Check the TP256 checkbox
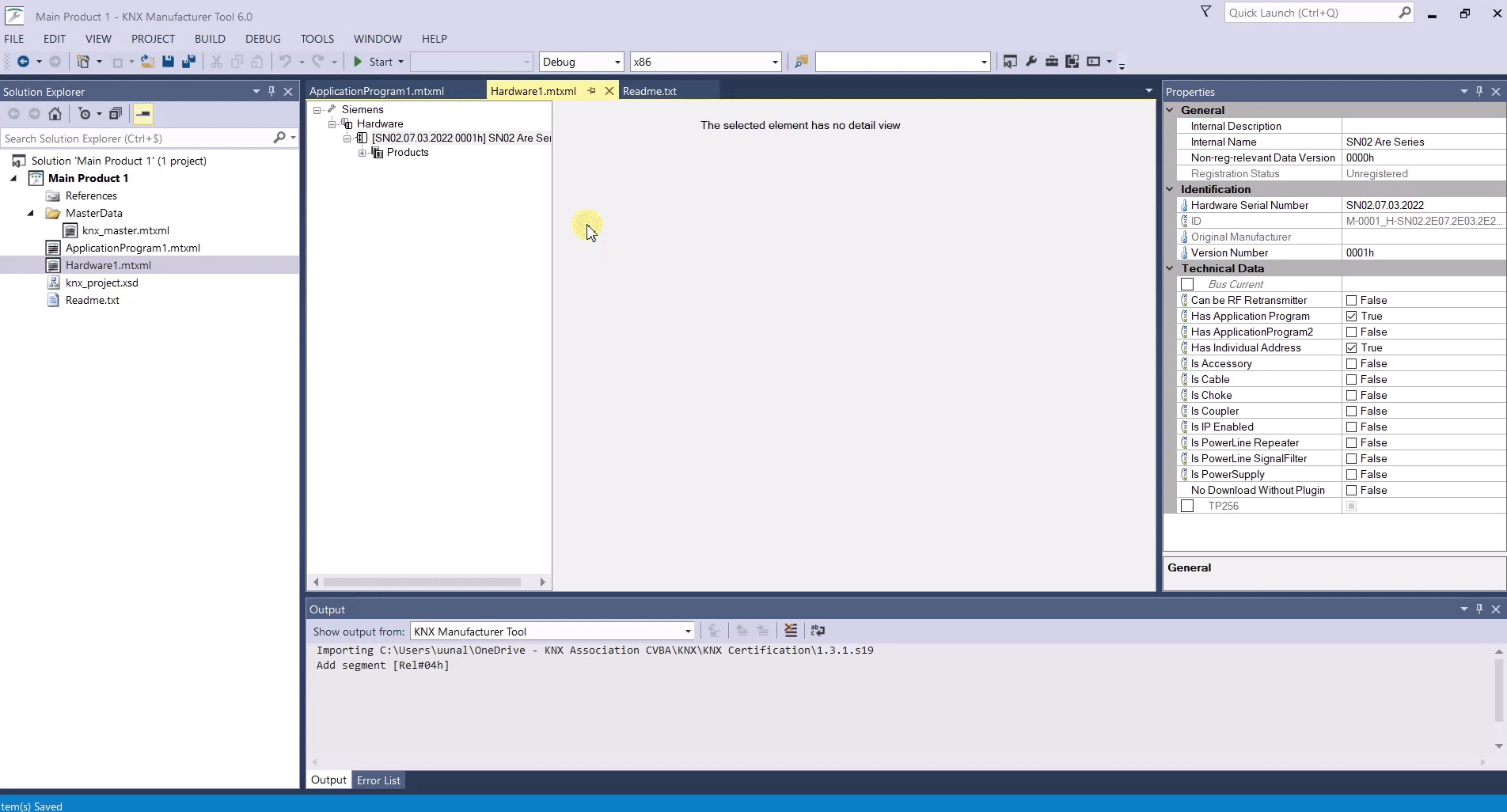1507x812 pixels. pos(1187,506)
